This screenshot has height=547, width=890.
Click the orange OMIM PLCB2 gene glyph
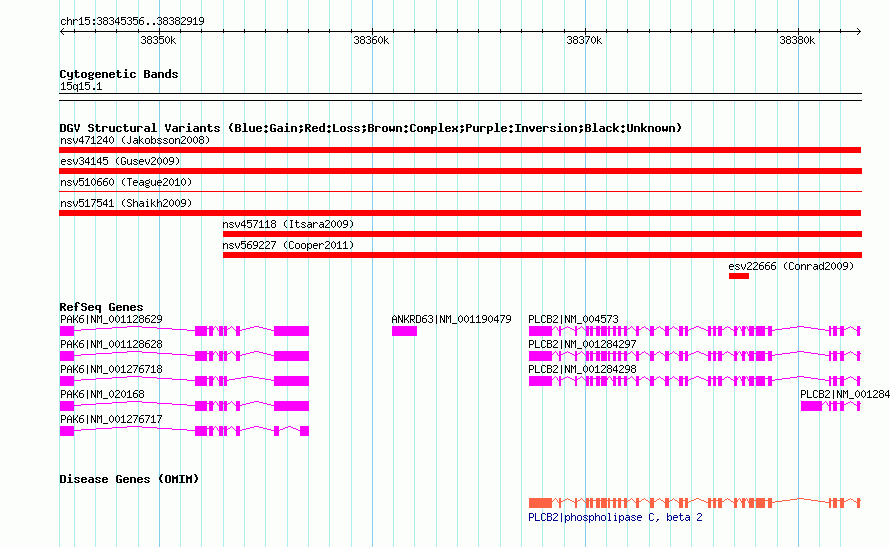pyautogui.click(x=695, y=503)
